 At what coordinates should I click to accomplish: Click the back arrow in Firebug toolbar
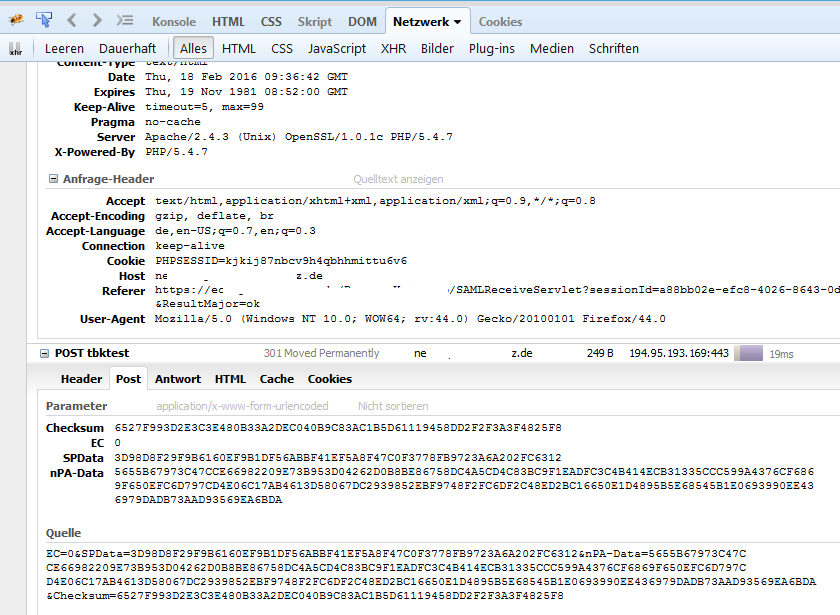(72, 20)
